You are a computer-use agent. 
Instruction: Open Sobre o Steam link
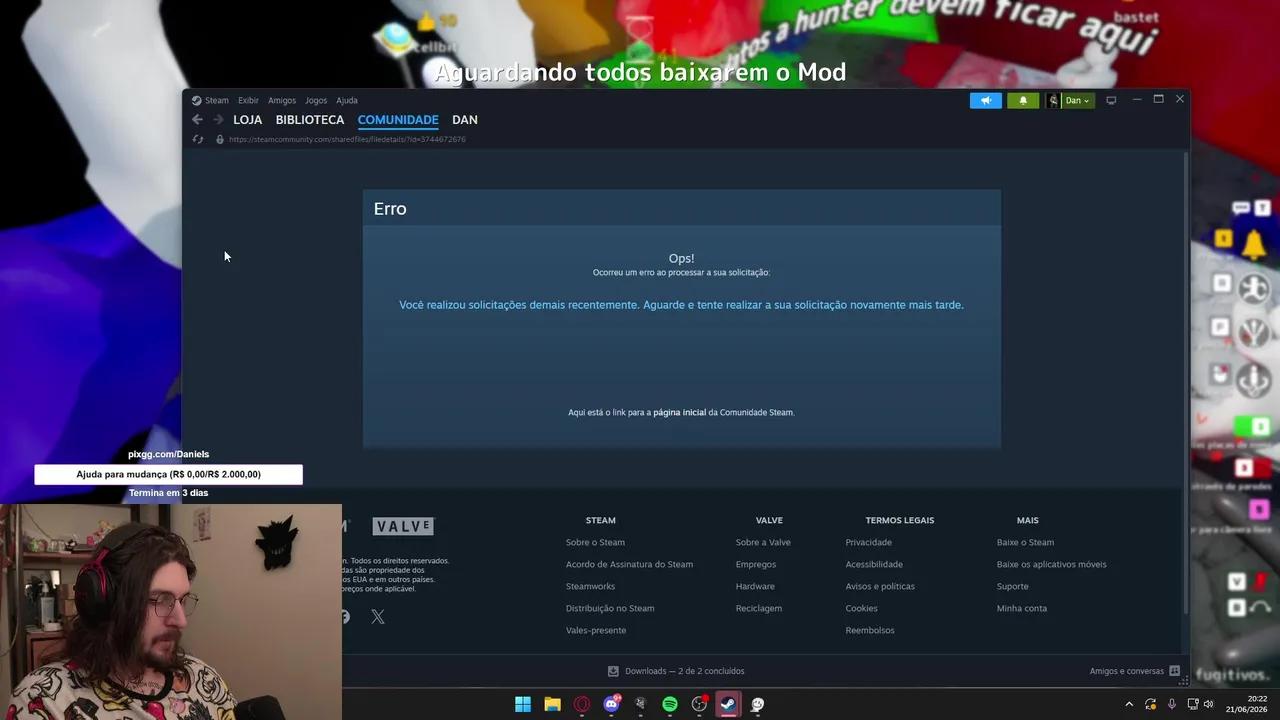[595, 542]
